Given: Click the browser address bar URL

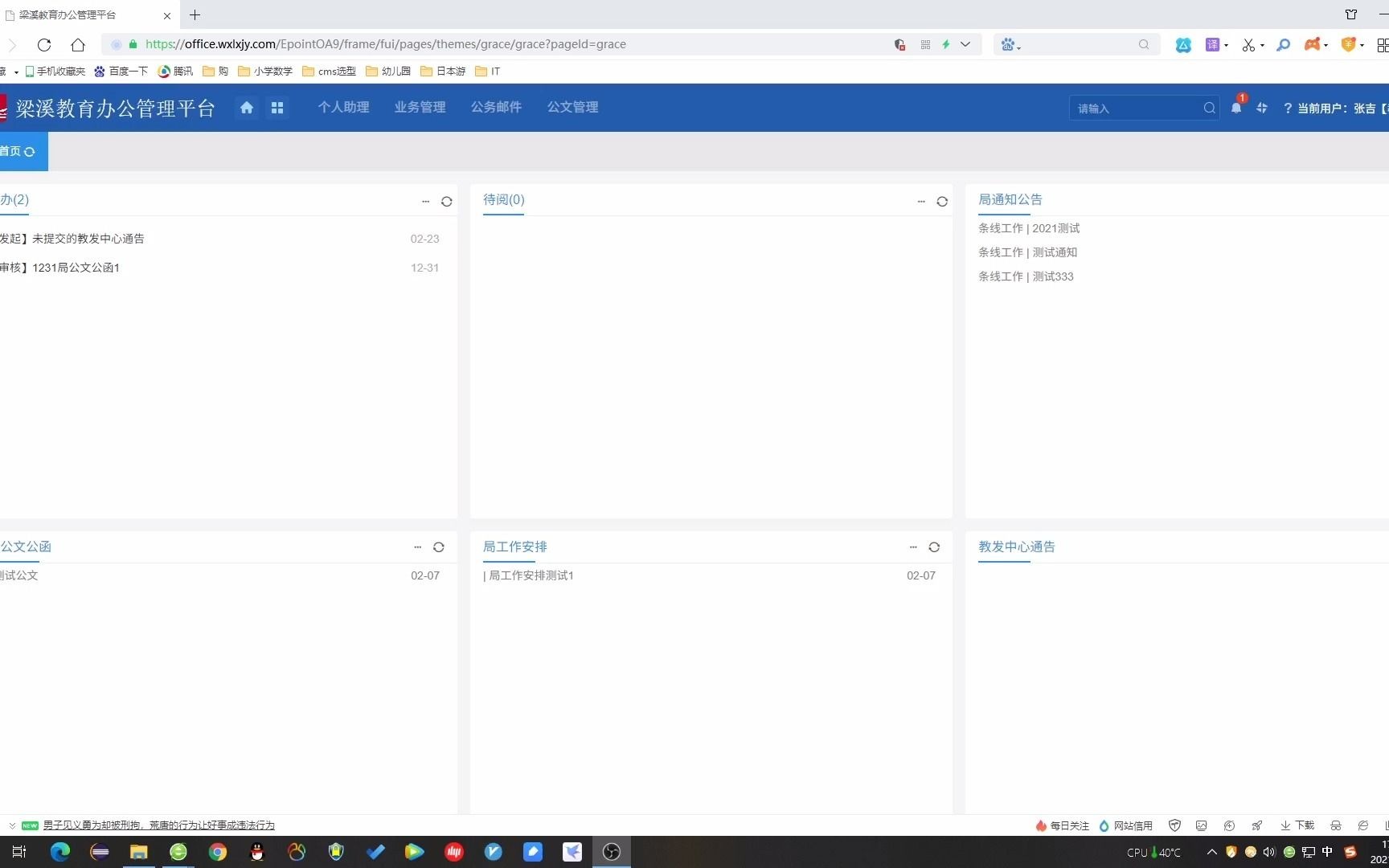Looking at the screenshot, I should (386, 45).
